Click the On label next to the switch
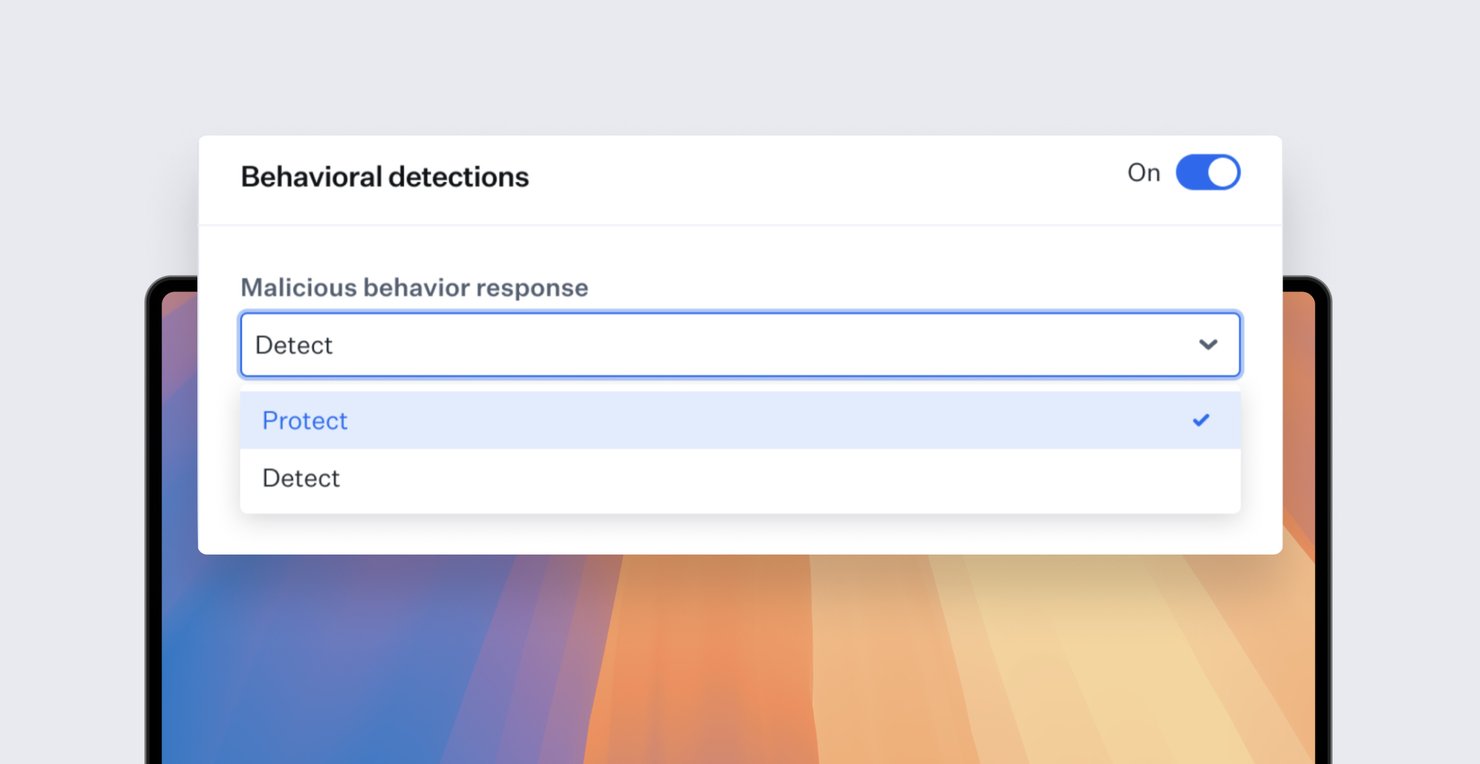Image resolution: width=1480 pixels, height=764 pixels. [1143, 172]
